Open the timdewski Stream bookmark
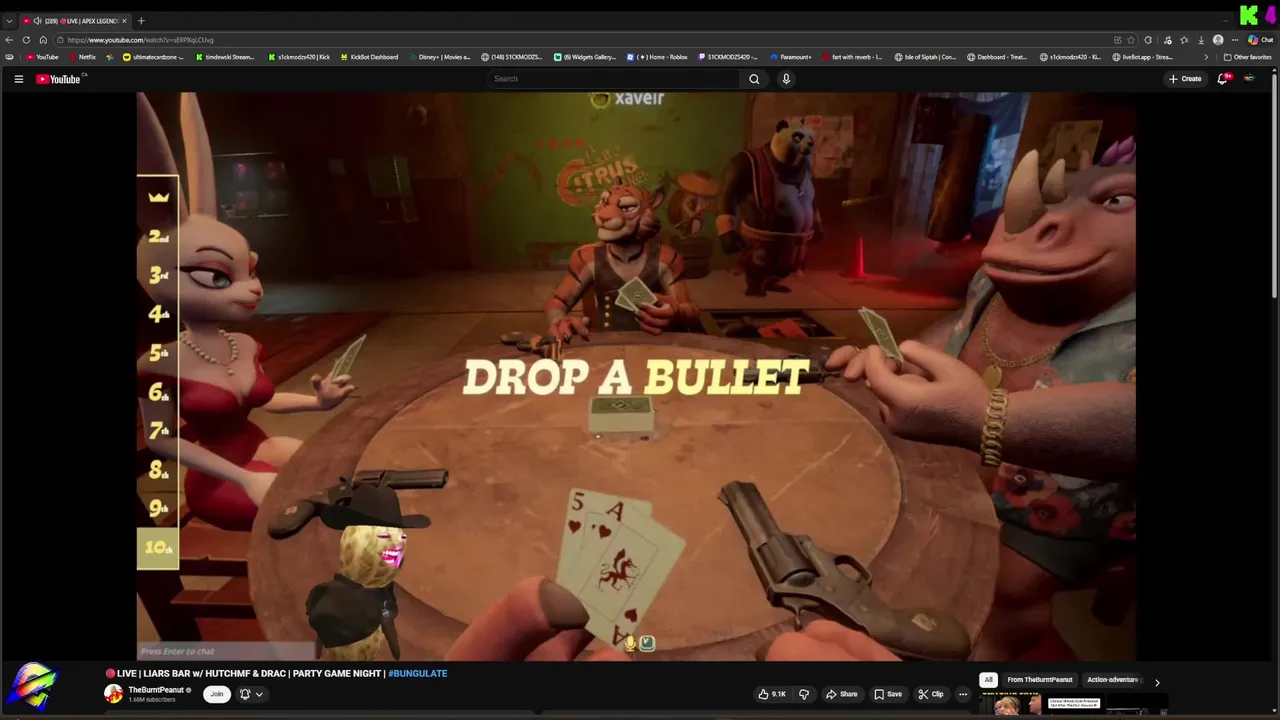Image resolution: width=1280 pixels, height=720 pixels. [224, 57]
